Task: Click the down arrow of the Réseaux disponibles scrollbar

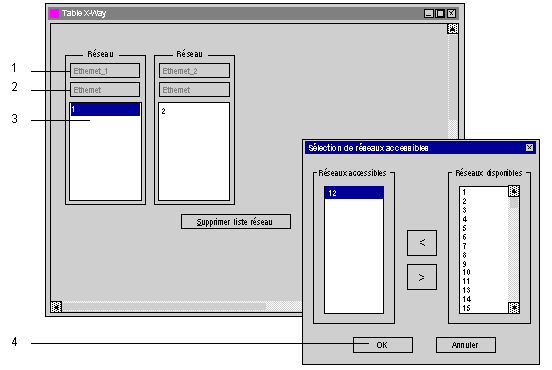Action: (x=514, y=307)
